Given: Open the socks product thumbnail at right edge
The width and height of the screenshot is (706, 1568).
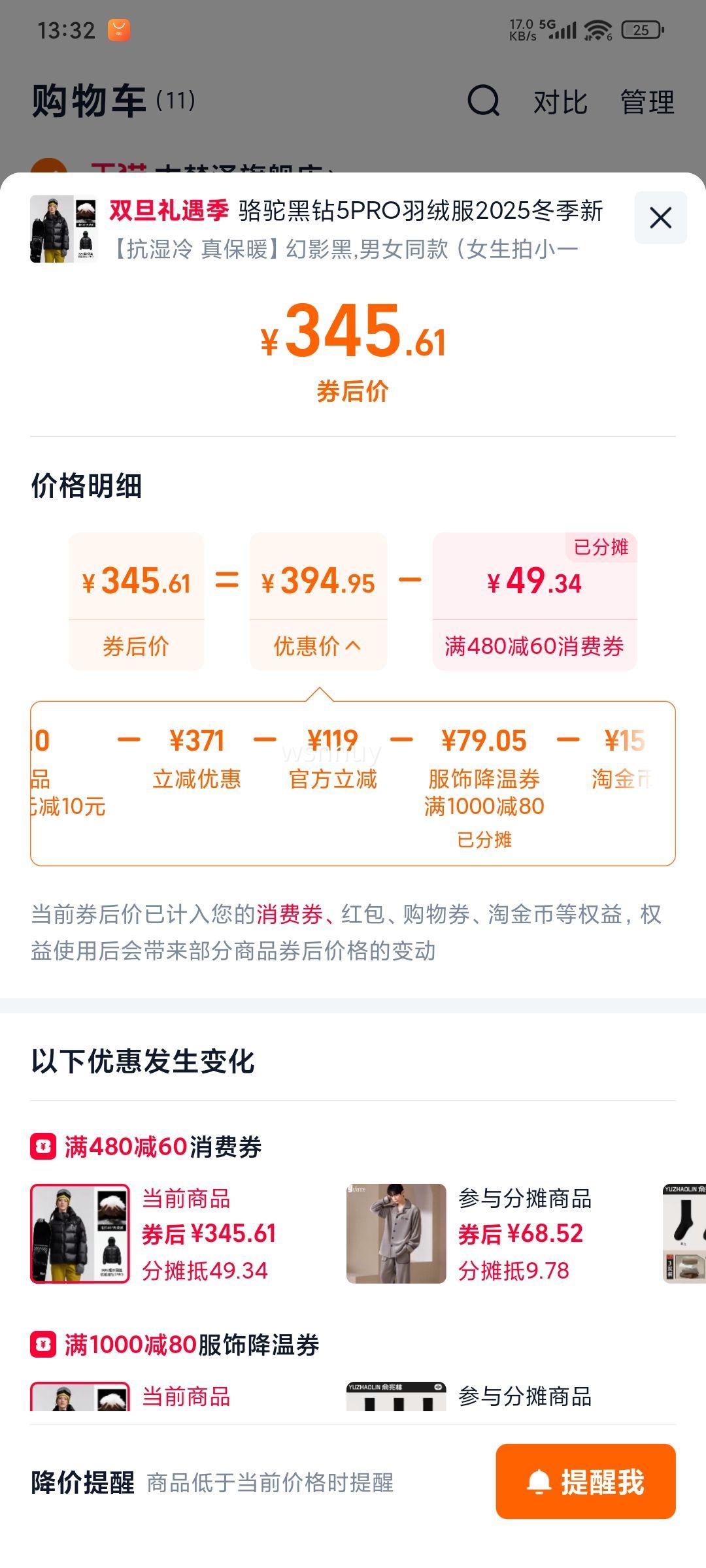Looking at the screenshot, I should pos(684,1233).
